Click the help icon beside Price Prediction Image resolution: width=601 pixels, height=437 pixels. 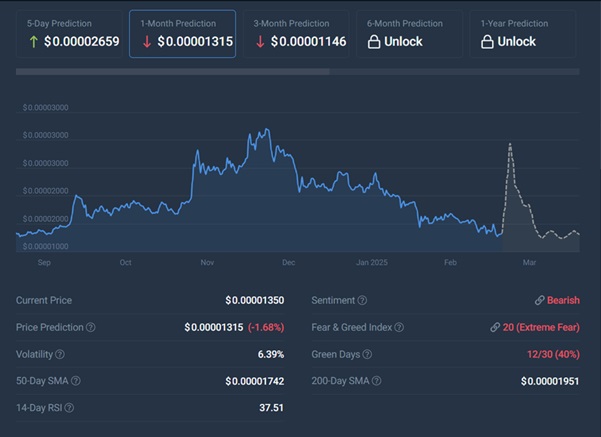(91, 327)
